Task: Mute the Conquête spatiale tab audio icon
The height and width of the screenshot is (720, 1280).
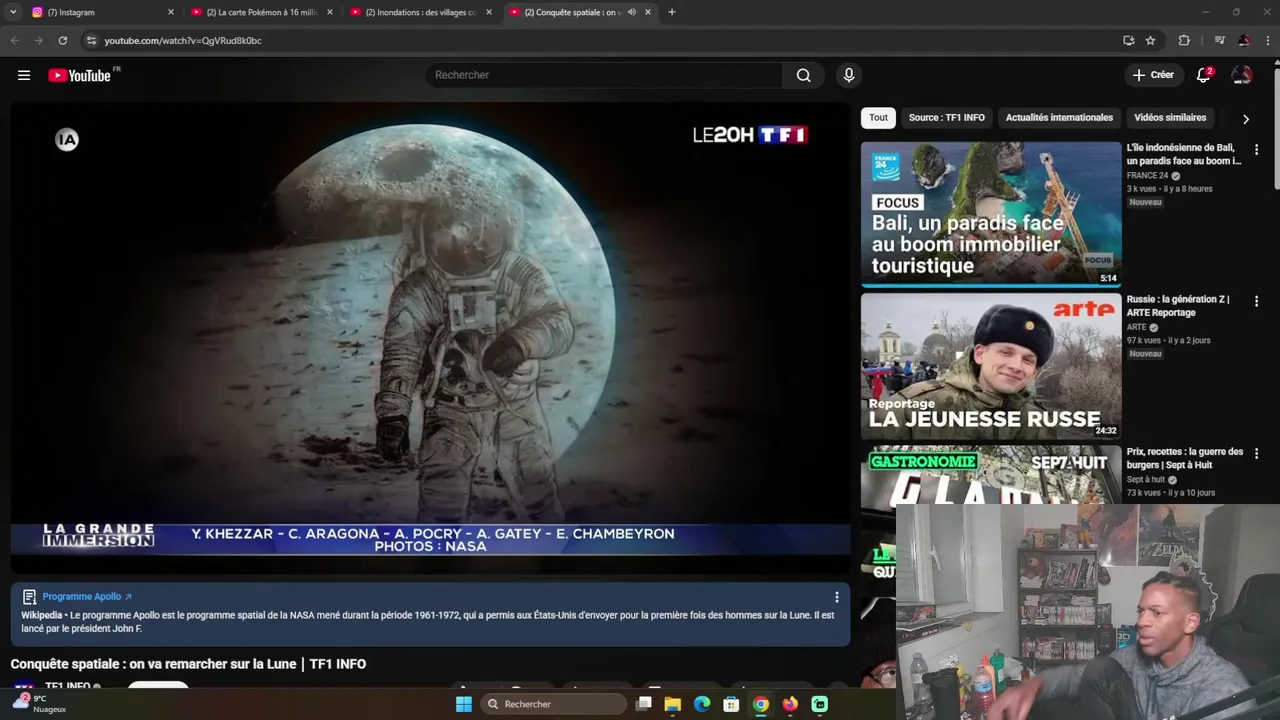Action: 632,12
